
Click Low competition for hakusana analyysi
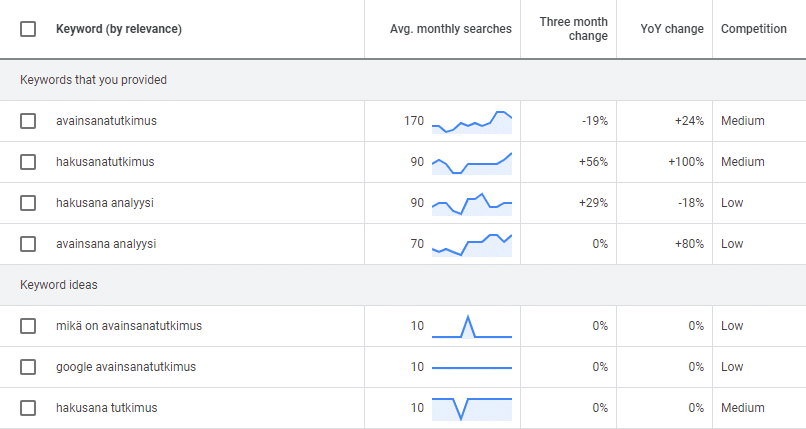[x=732, y=203]
